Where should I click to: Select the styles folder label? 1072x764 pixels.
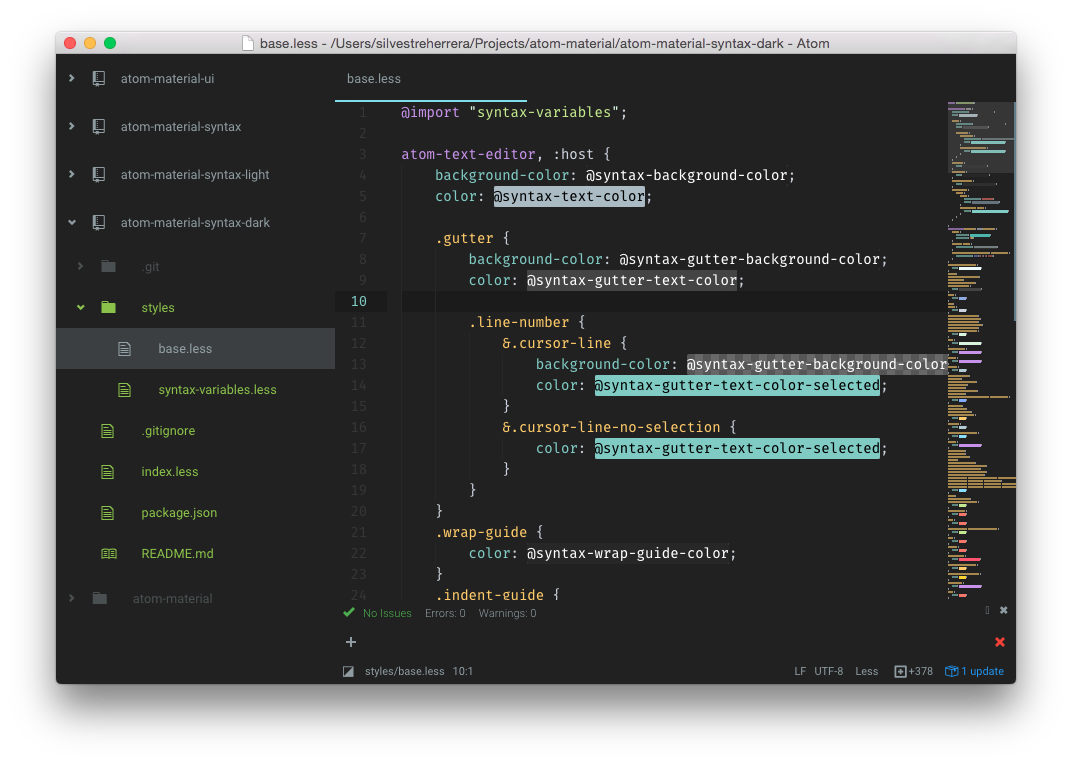[x=158, y=308]
